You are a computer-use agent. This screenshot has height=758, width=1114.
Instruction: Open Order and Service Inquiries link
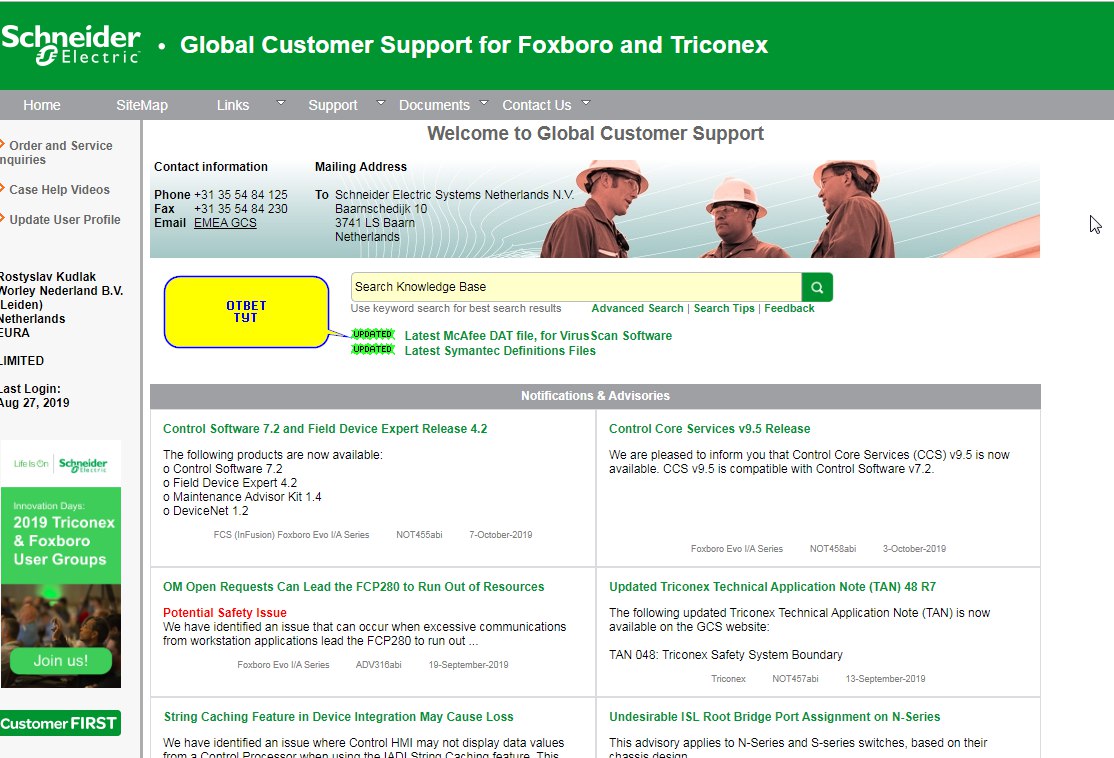[57, 152]
